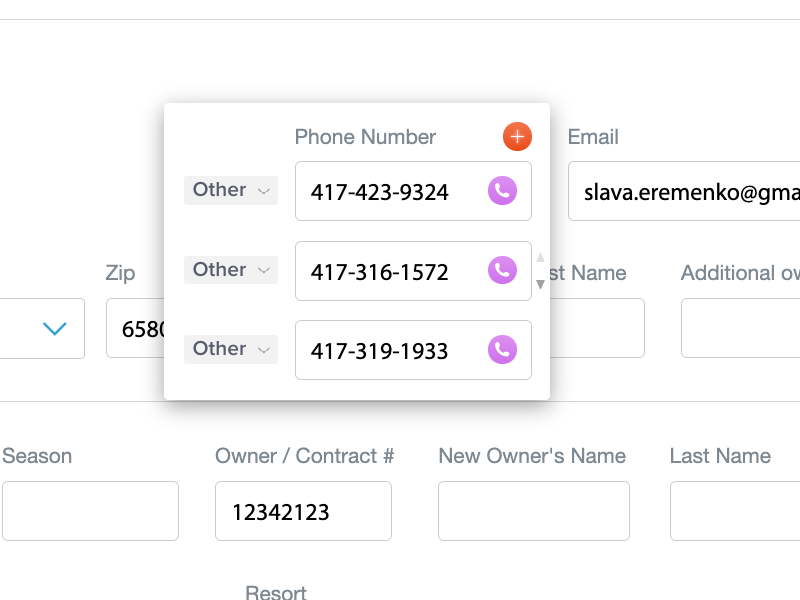Viewport: 800px width, 600px height.
Task: Click the call icon beside 417-319-1933
Action: pos(501,350)
